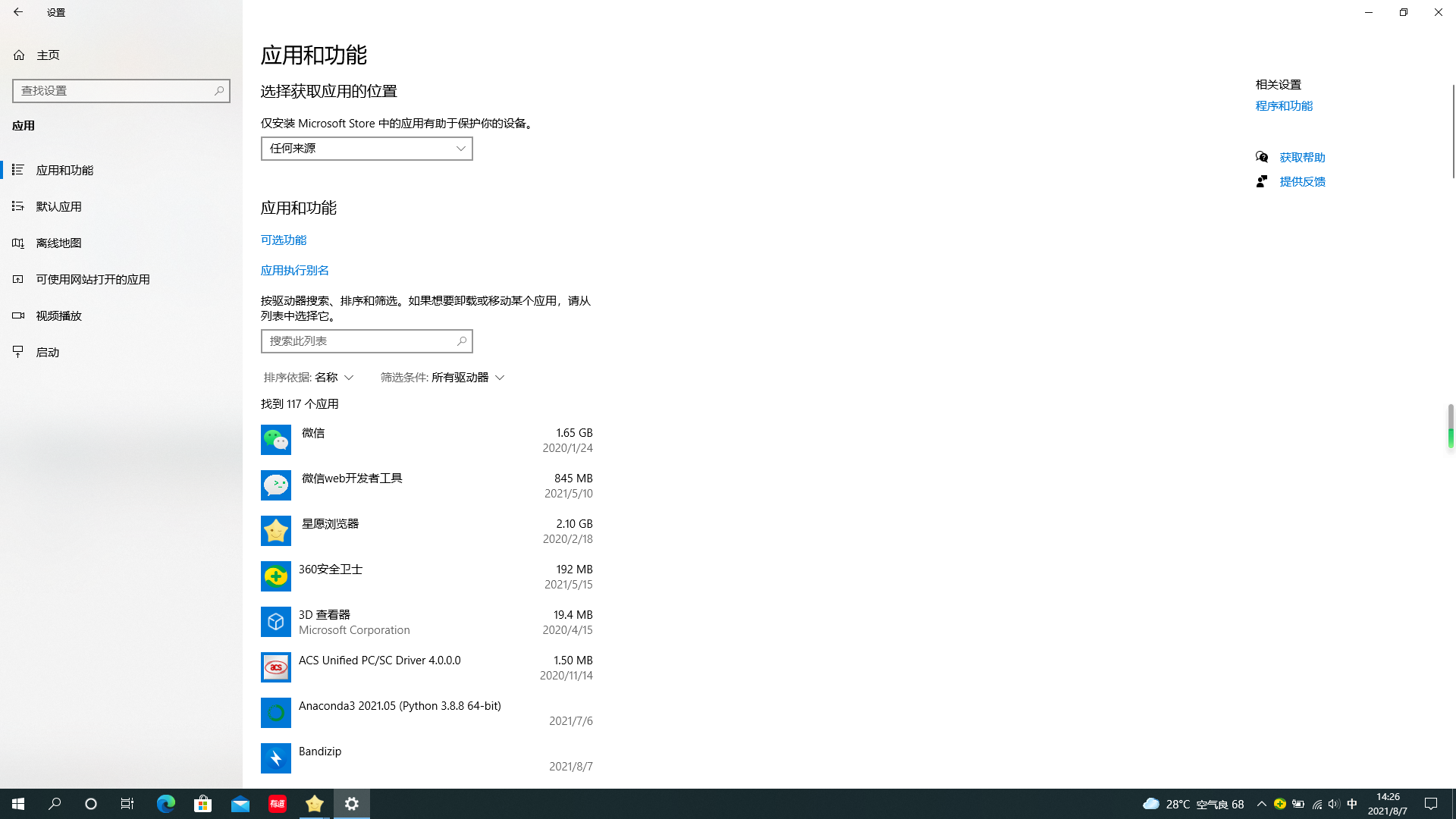
Task: Go to the Settings 主页
Action: (x=48, y=55)
